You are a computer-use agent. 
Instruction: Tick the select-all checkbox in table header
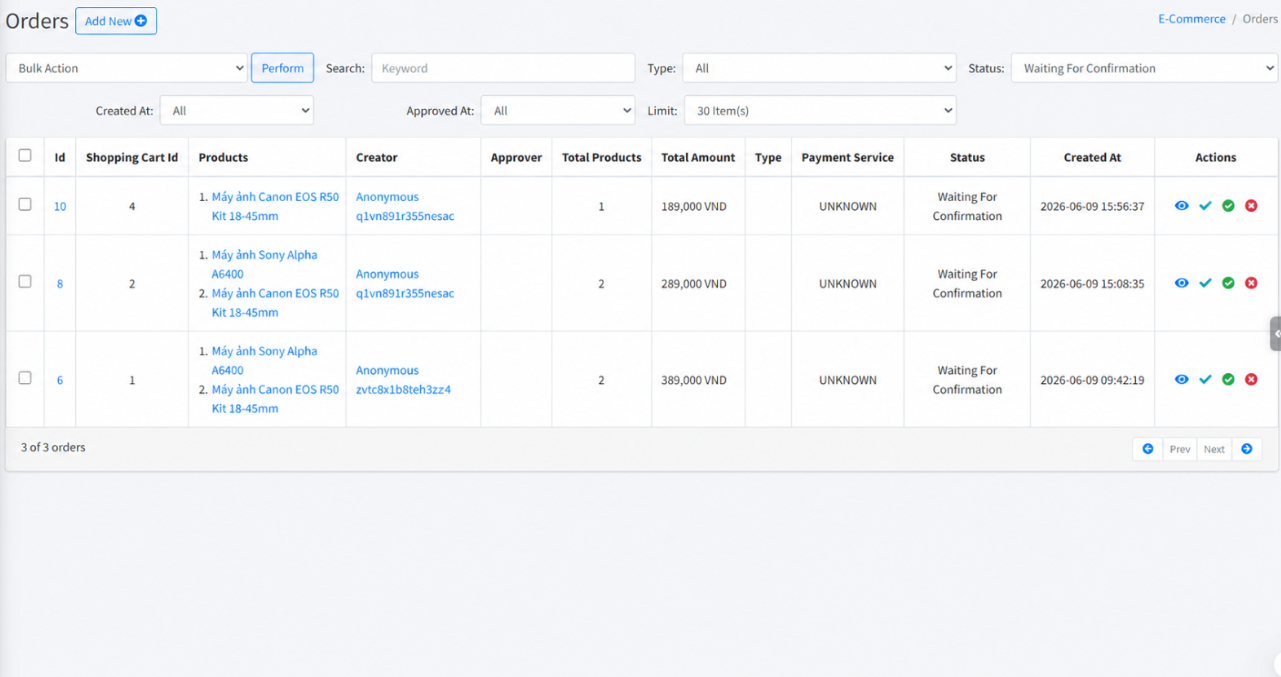click(x=25, y=155)
